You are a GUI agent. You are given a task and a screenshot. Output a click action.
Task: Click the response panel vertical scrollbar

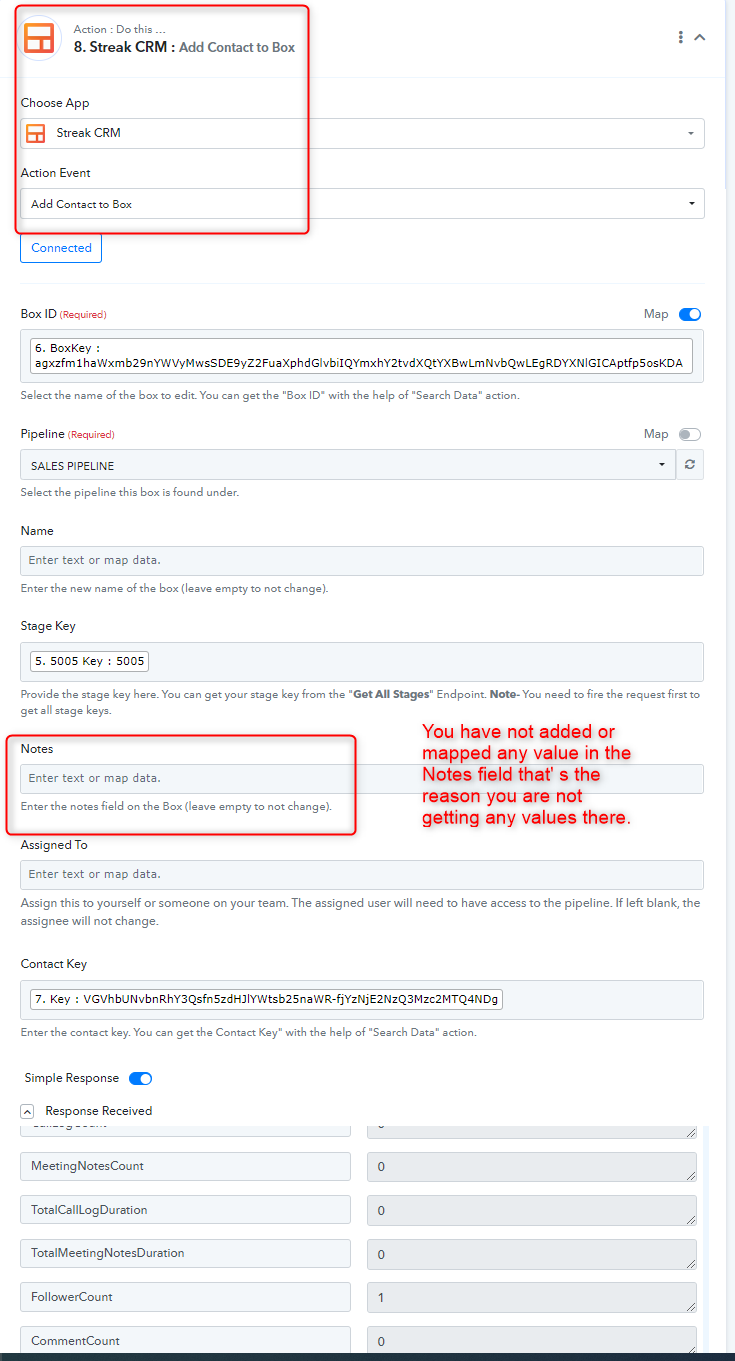click(x=706, y=1240)
